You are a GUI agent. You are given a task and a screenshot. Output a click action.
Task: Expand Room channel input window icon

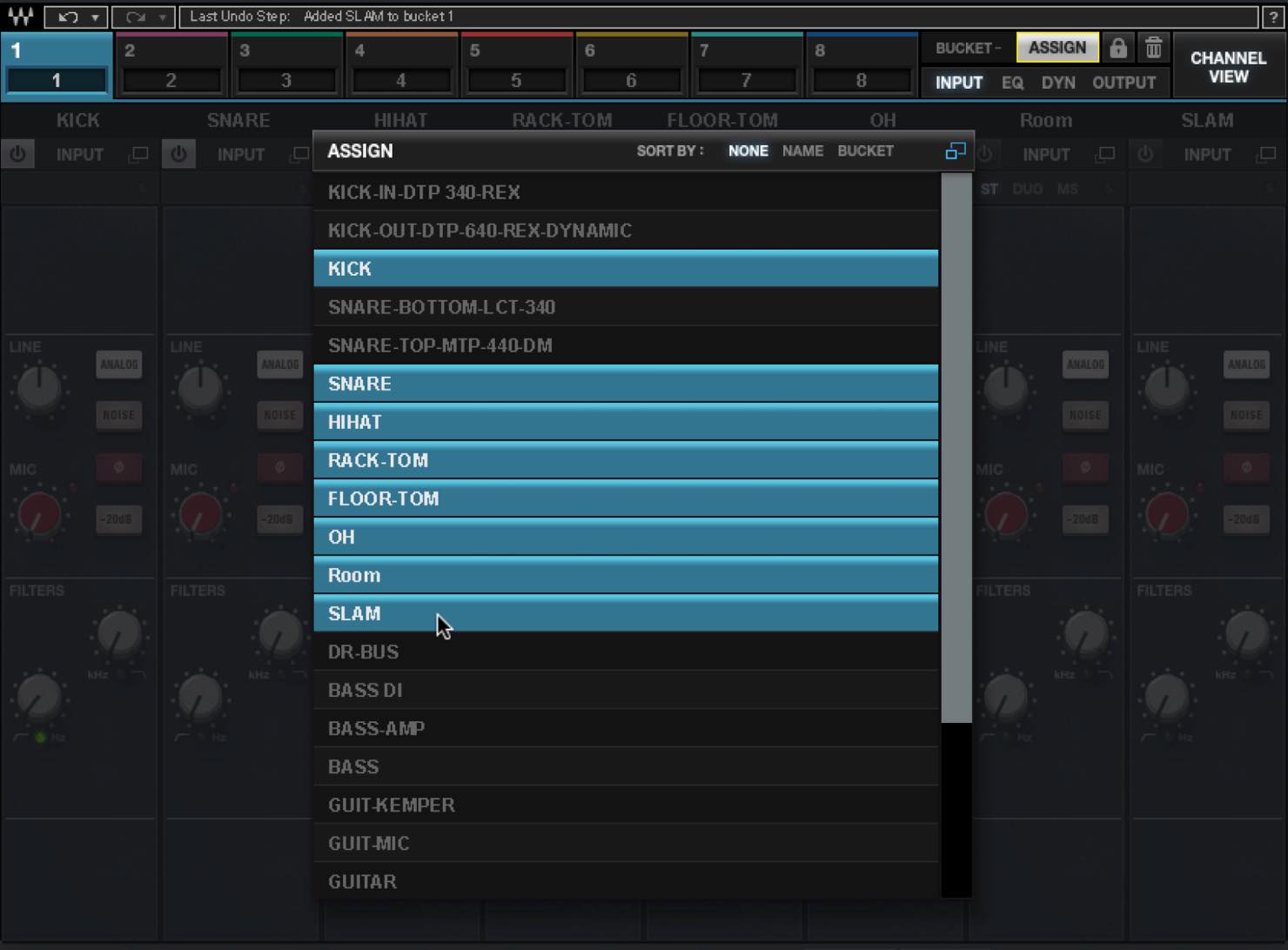(x=1105, y=154)
